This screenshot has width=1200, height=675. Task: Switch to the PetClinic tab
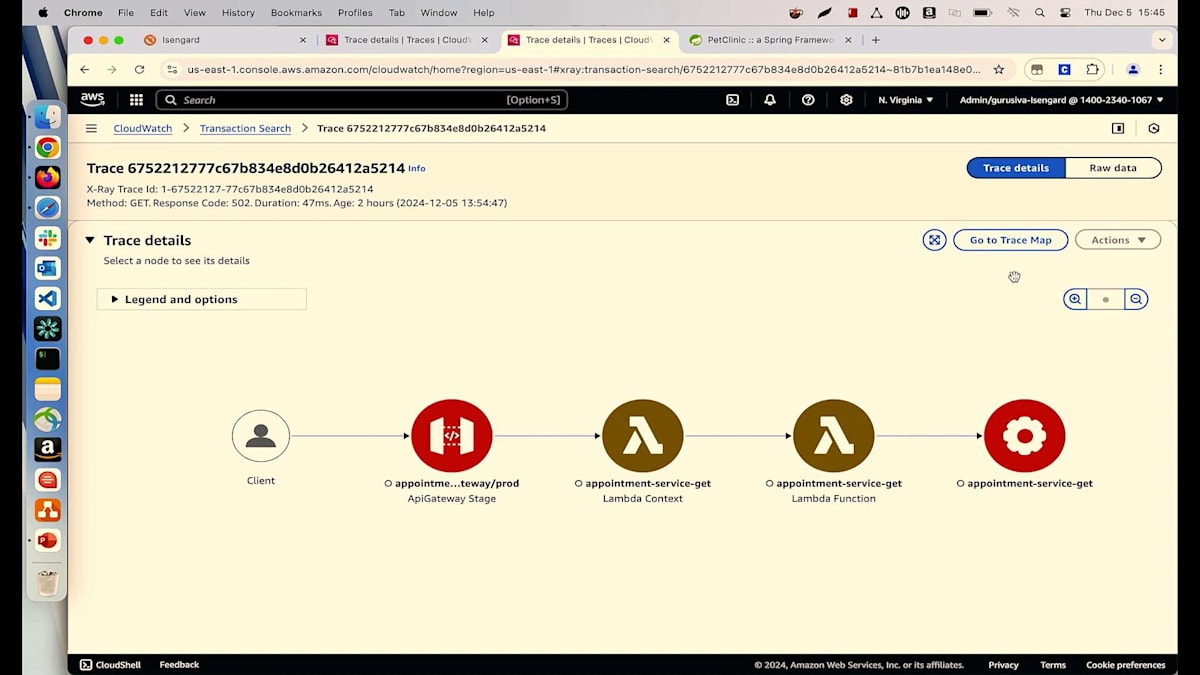point(770,40)
